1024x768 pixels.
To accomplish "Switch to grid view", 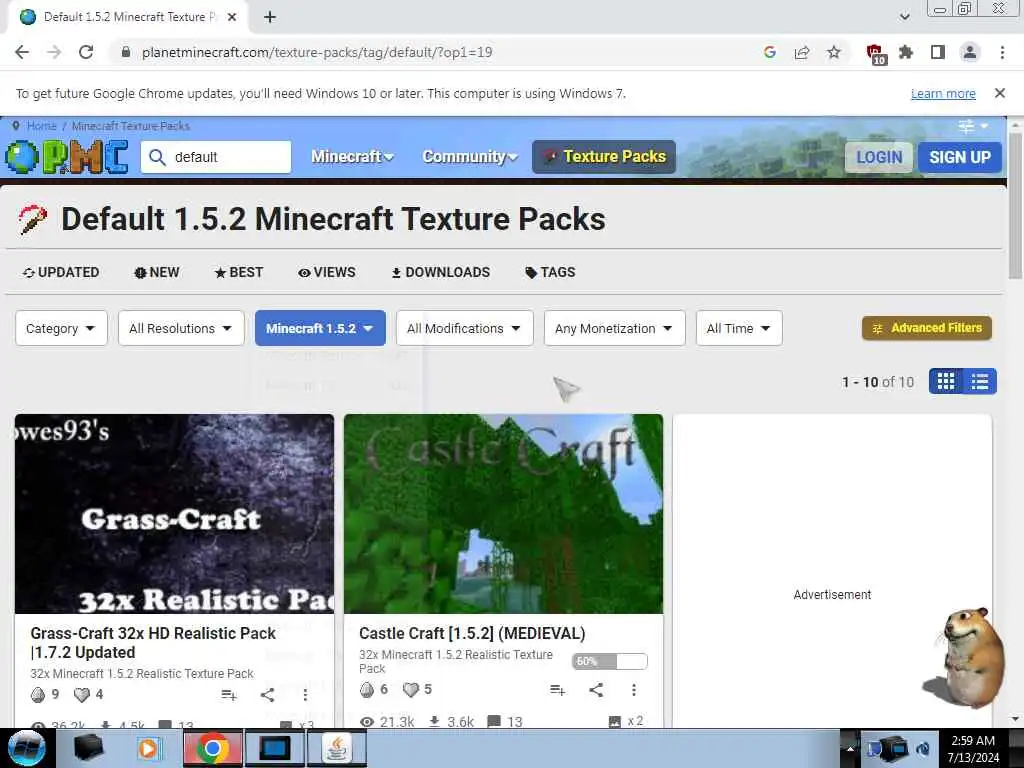I will pos(946,381).
